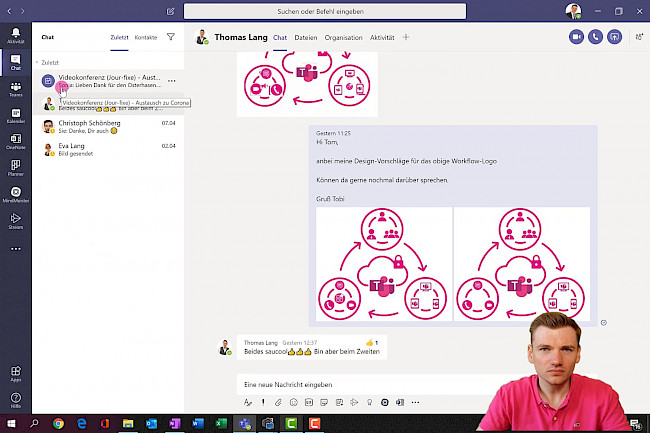Image resolution: width=650 pixels, height=433 pixels.
Task: Open Outlook from the taskbar
Action: tap(151, 423)
